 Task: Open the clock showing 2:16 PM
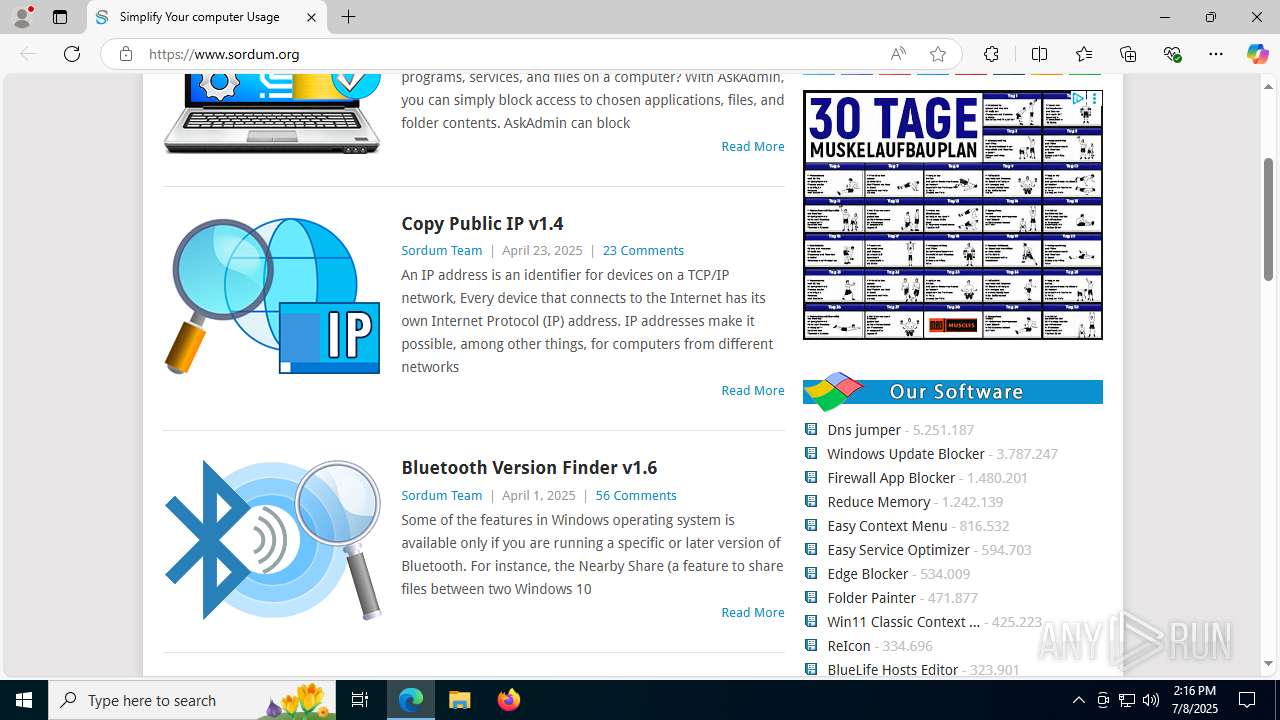[x=1195, y=700]
